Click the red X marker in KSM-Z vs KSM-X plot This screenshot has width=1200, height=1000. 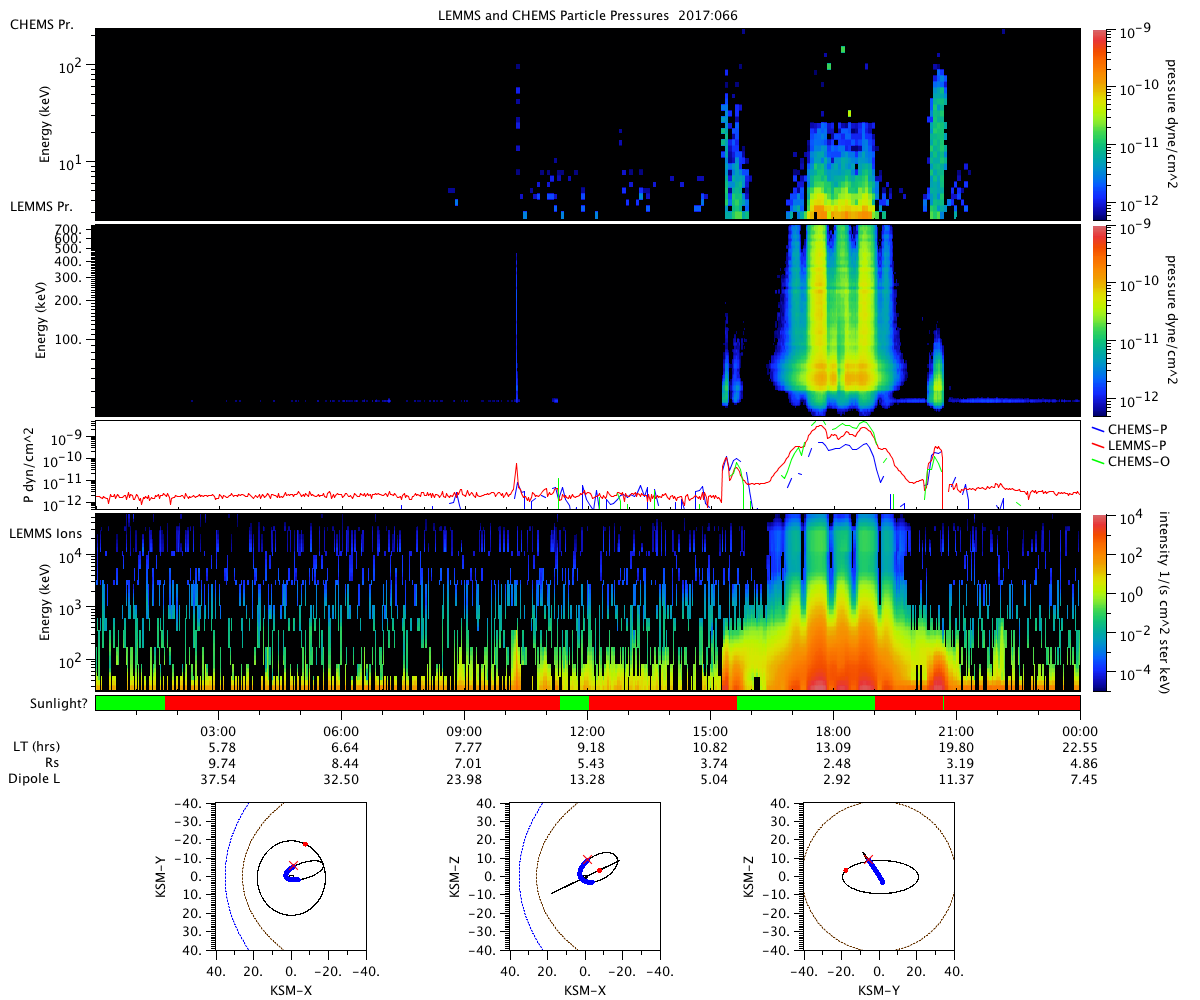[586, 859]
